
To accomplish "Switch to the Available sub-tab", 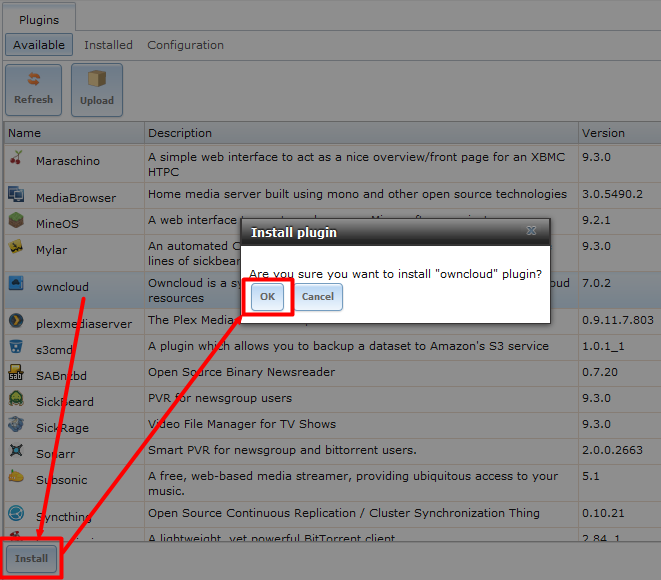I will (39, 45).
